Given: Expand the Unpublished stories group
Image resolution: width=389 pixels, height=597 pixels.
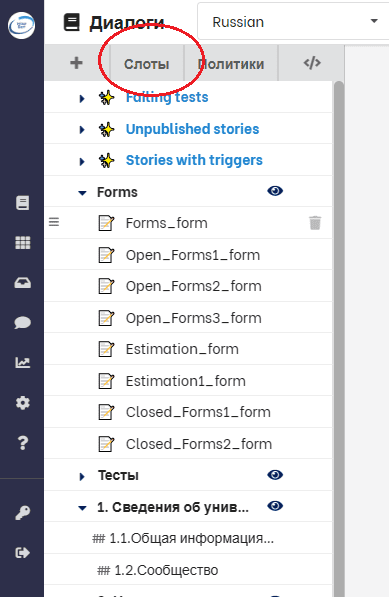Looking at the screenshot, I should click(82, 130).
